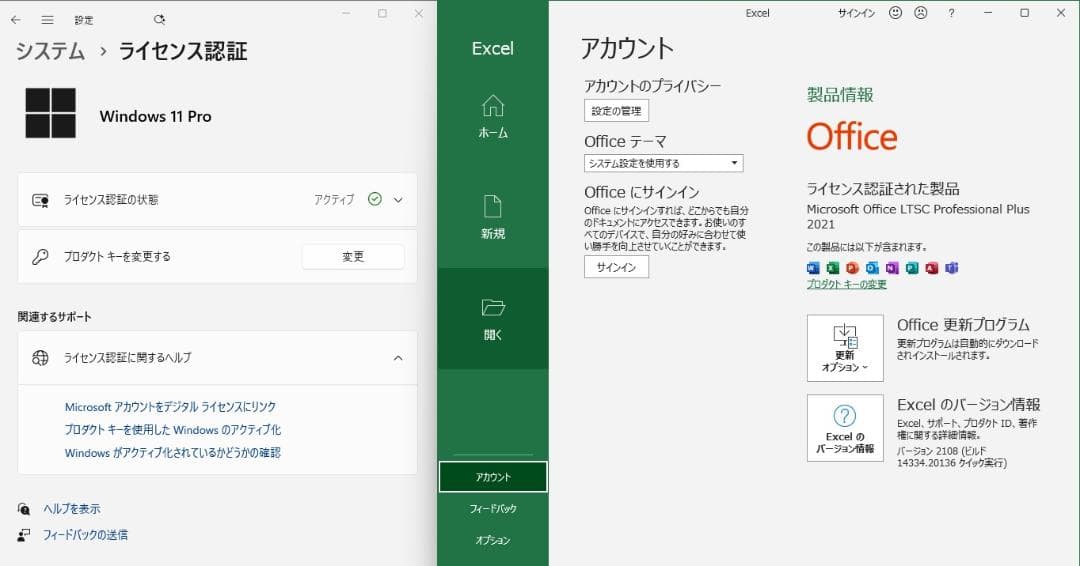Click Microsoft Office LTSC Professional Plus 2021 text
The height and width of the screenshot is (566, 1080).
(x=918, y=216)
